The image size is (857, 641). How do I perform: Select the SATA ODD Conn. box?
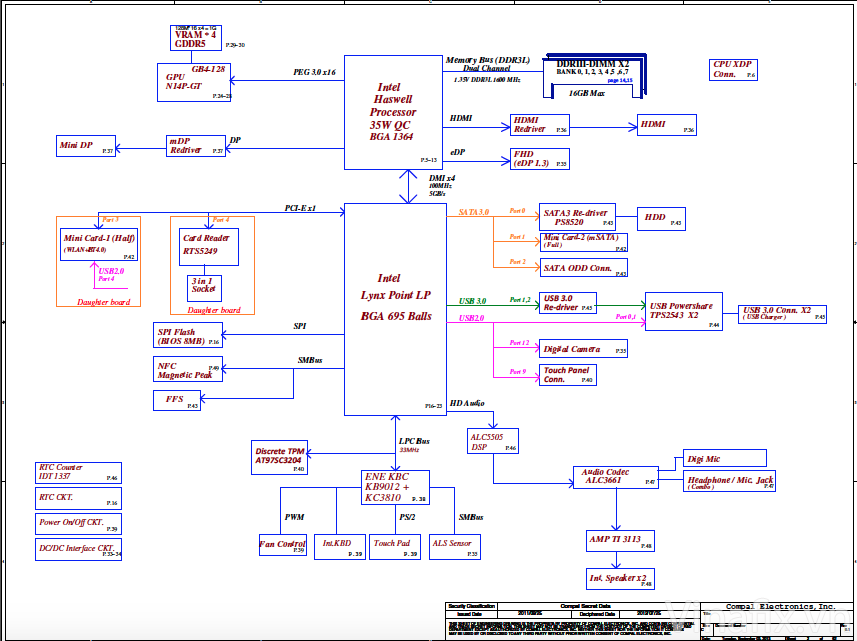coord(583,268)
